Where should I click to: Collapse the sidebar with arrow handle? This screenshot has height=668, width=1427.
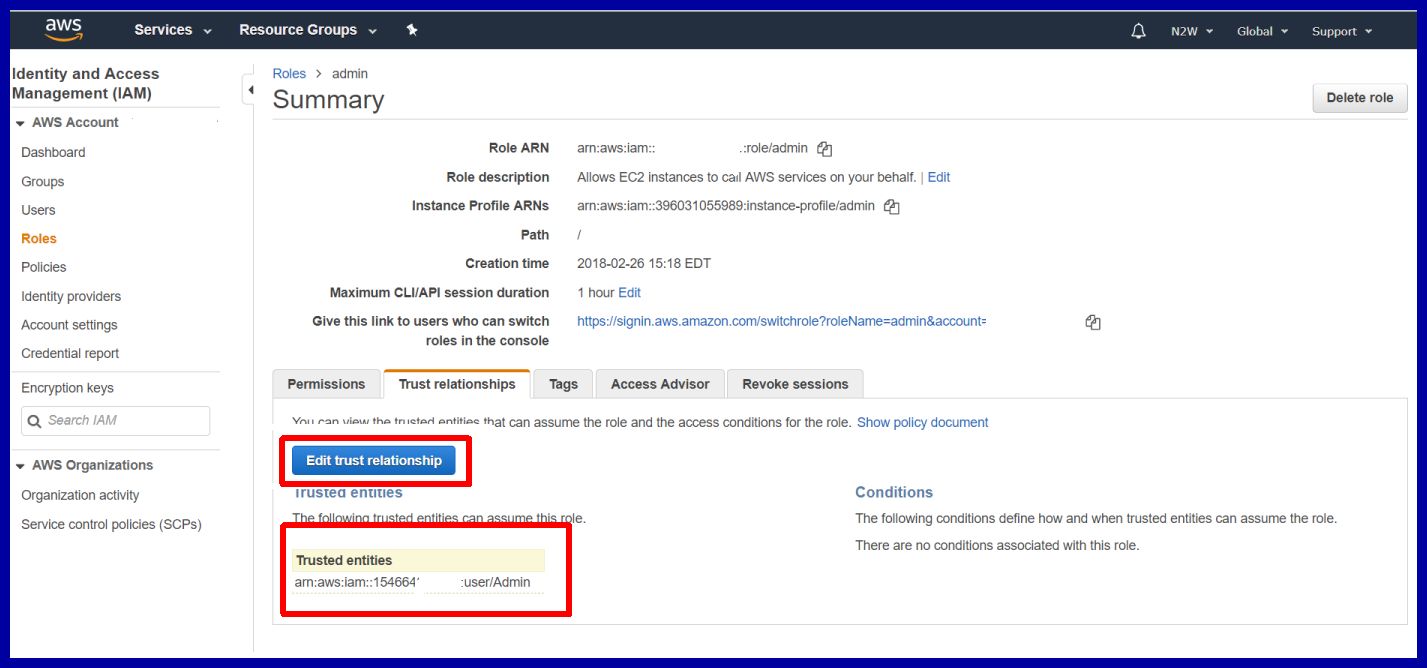pos(249,90)
